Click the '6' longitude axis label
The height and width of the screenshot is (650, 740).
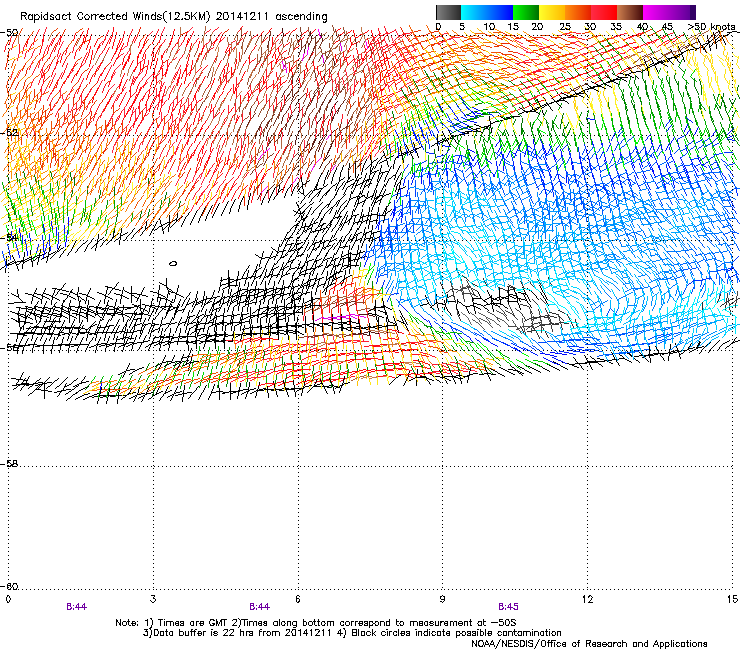(298, 599)
